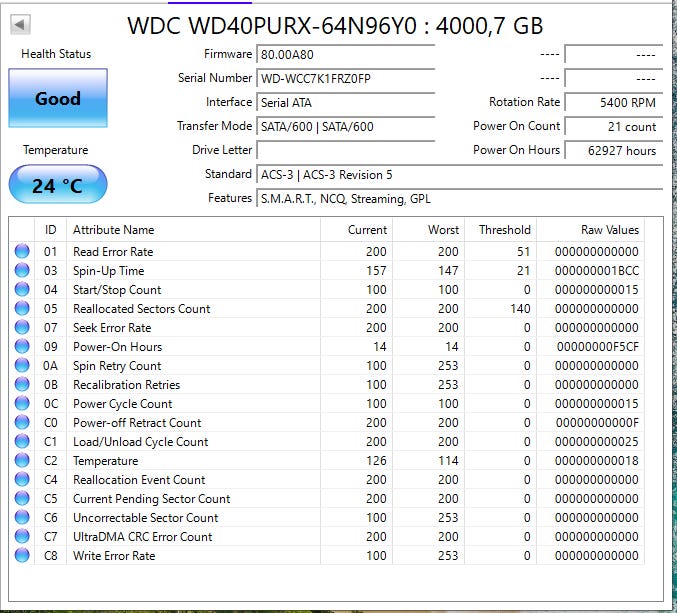Click the status icon for Write Error Rate
This screenshot has height=613, width=677.
click(x=22, y=555)
